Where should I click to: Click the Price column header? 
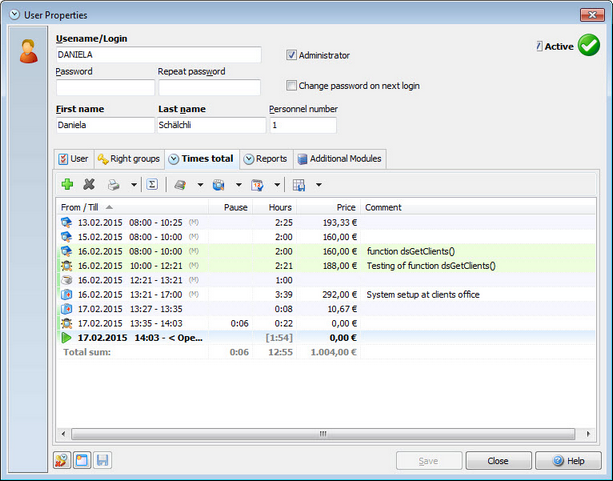click(x=328, y=207)
